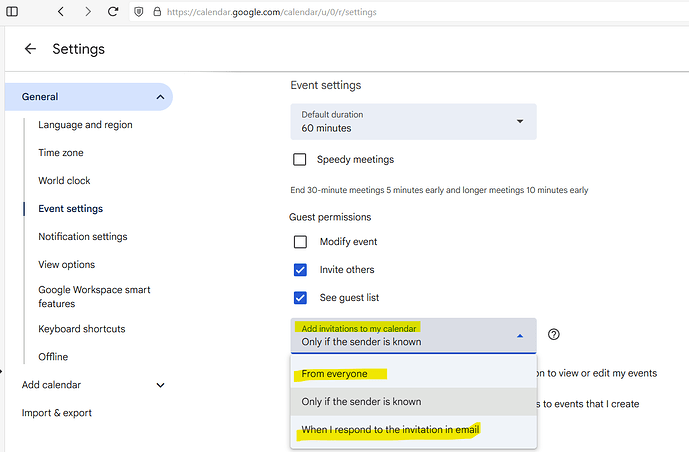This screenshot has width=689, height=452.
Task: Expand the Add calendar section
Action: point(160,385)
